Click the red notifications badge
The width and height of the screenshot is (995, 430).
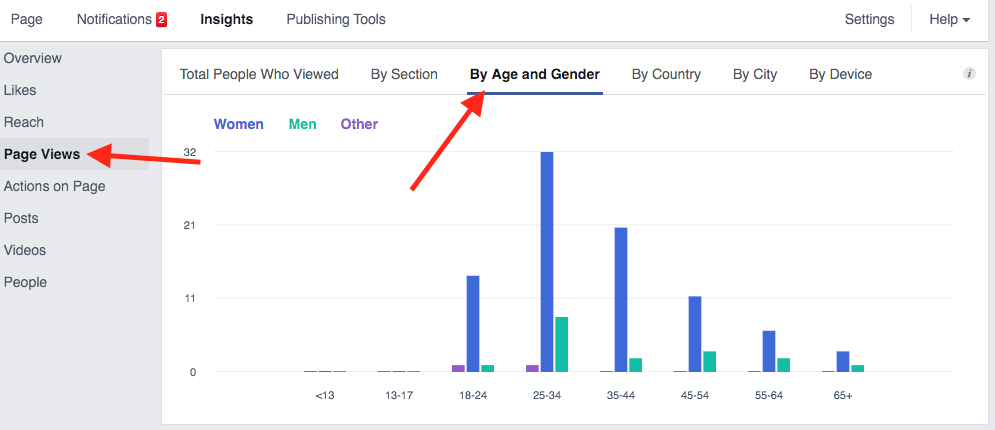(161, 20)
